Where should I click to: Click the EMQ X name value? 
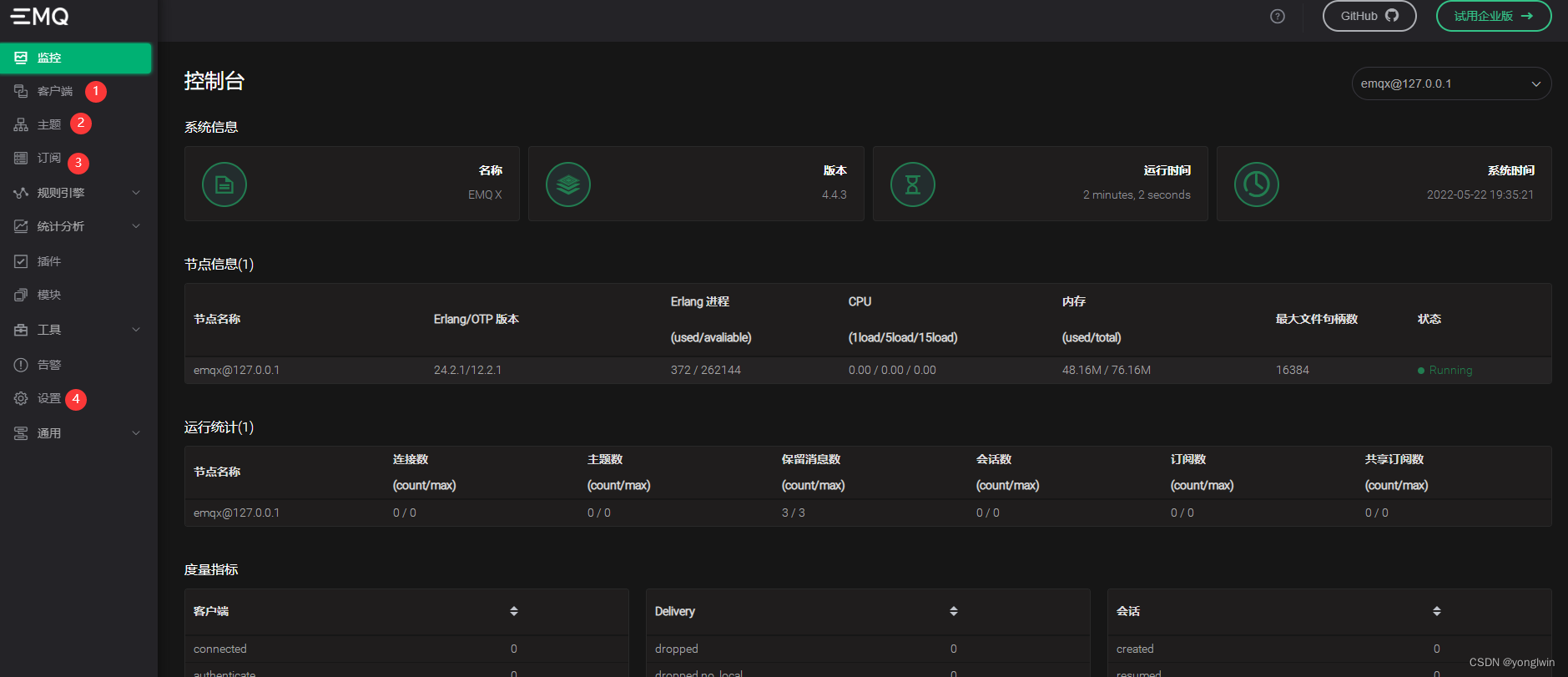point(485,195)
